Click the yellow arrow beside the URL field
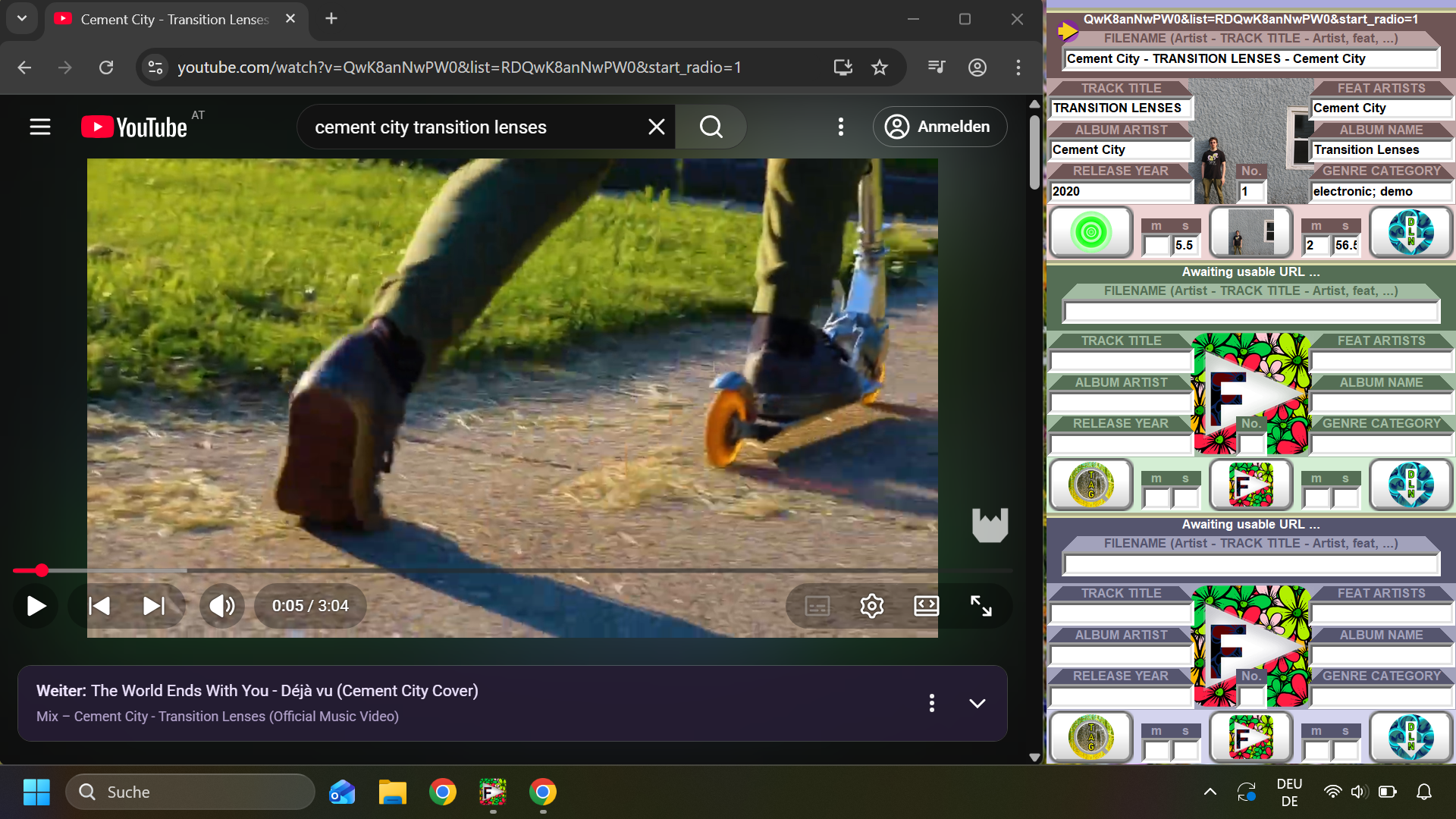The image size is (1456, 819). click(1069, 31)
